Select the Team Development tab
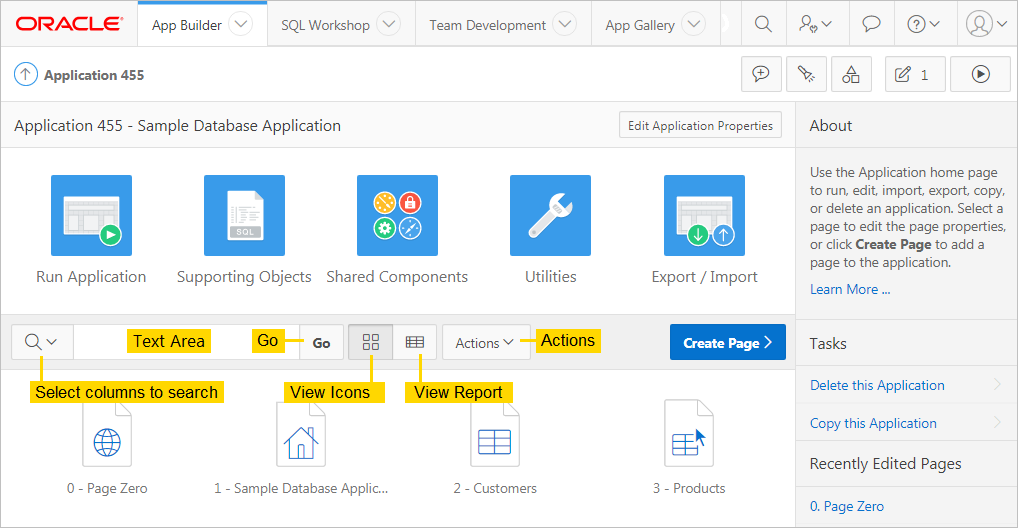The width and height of the screenshot is (1018, 528). click(x=488, y=25)
